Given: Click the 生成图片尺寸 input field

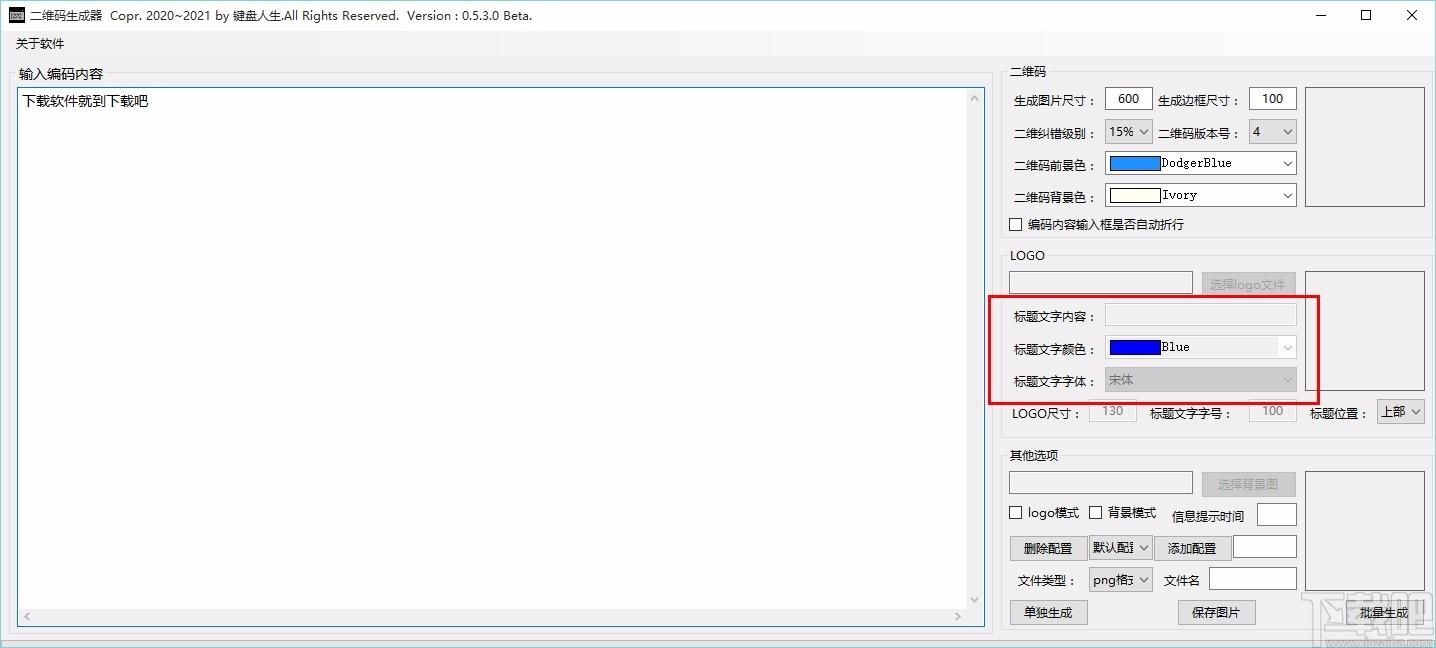Looking at the screenshot, I should point(1129,99).
